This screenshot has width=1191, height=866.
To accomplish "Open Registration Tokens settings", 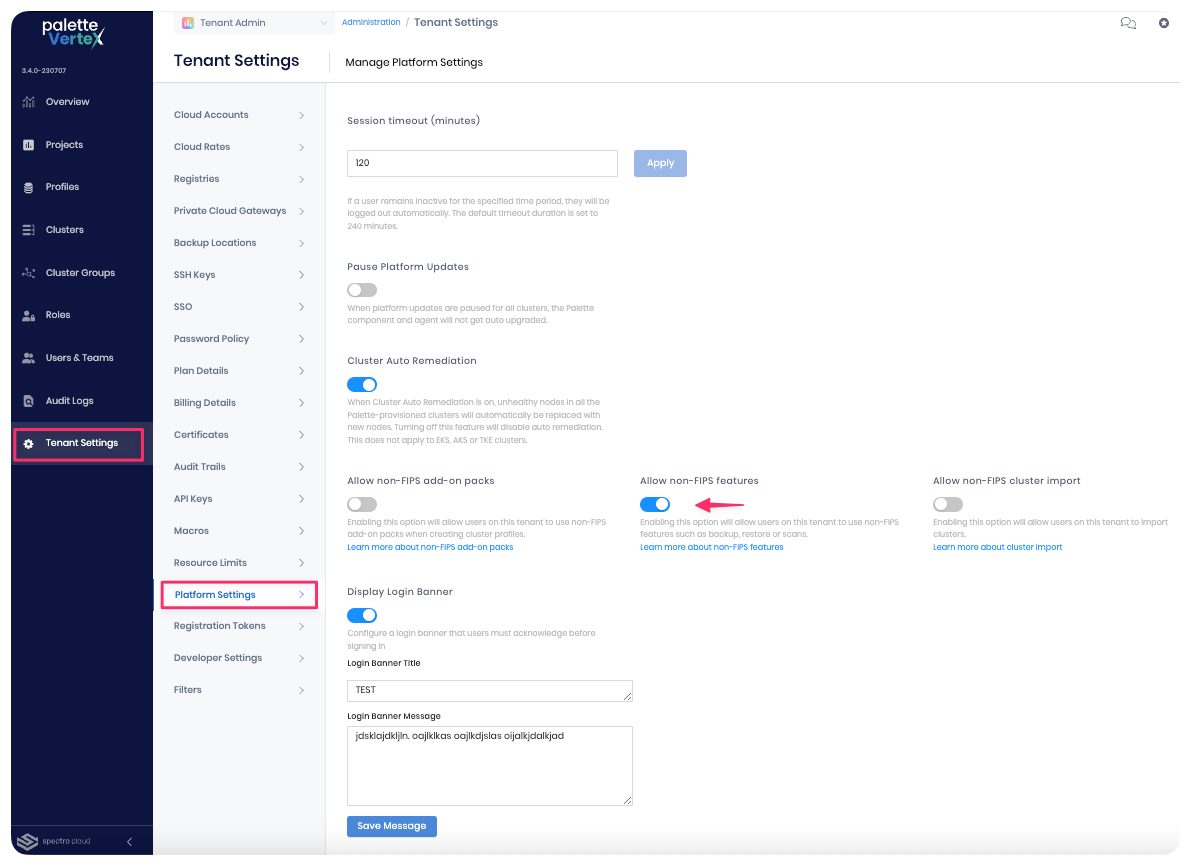I will (239, 626).
